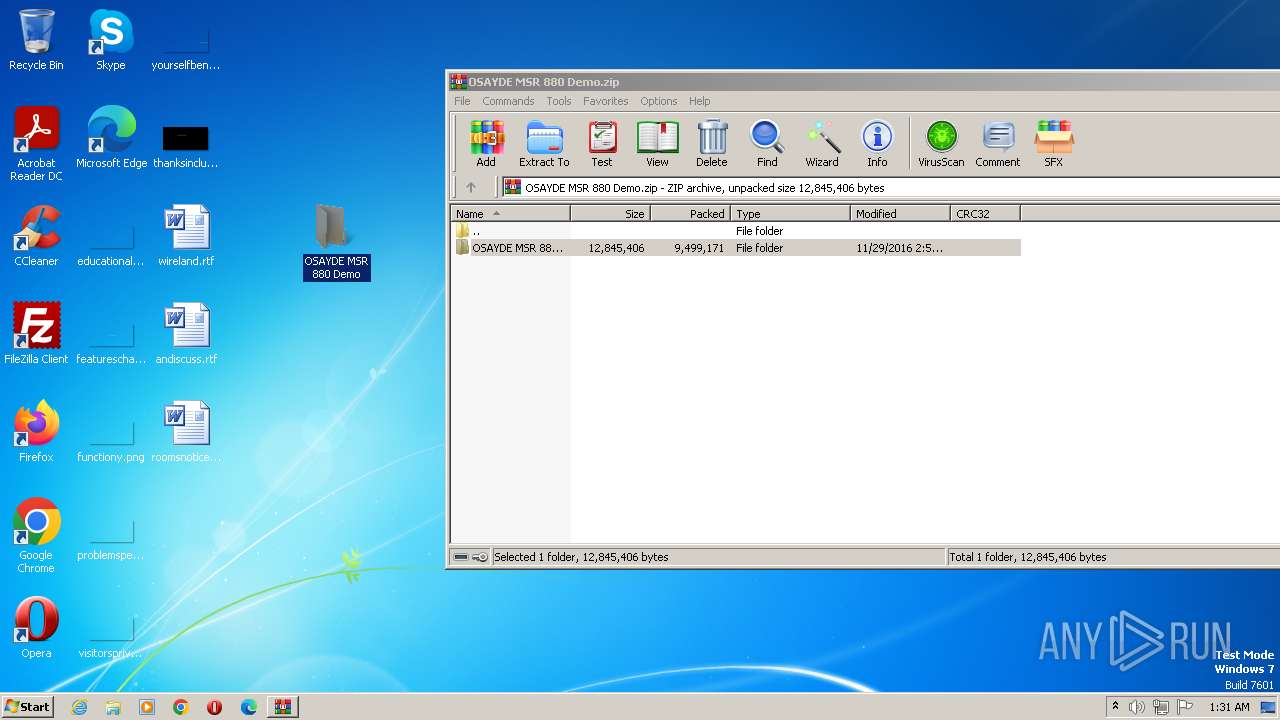Viewport: 1280px width, 720px height.
Task: Select OSAYDE MSR 880 Demo desktop folder
Action: pos(336,241)
